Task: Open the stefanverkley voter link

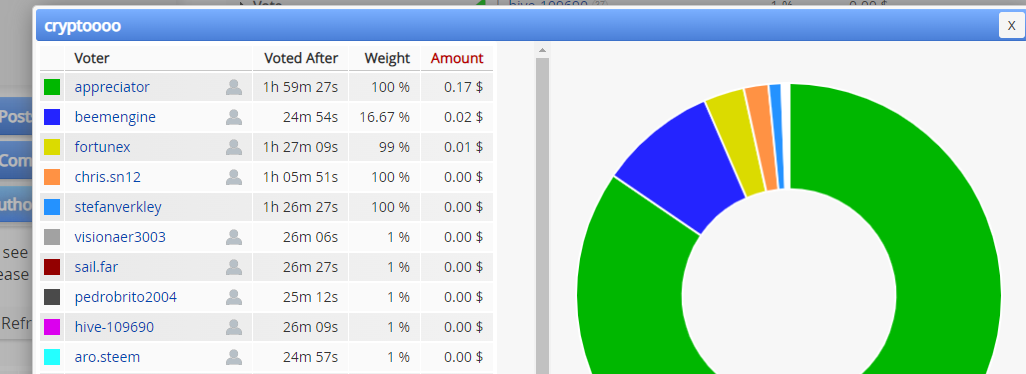Action: (118, 207)
